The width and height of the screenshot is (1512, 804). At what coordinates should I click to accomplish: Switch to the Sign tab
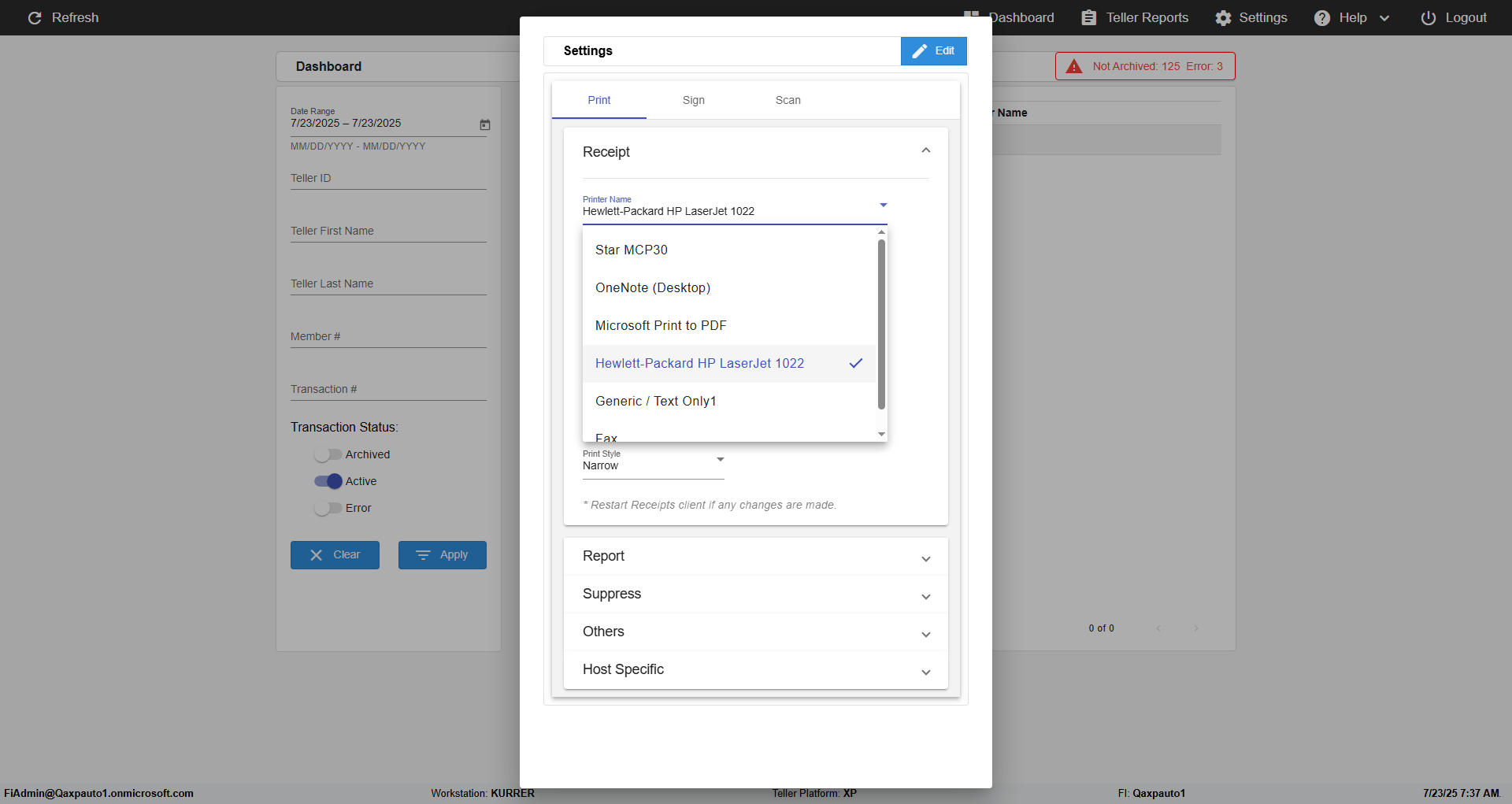click(x=694, y=100)
